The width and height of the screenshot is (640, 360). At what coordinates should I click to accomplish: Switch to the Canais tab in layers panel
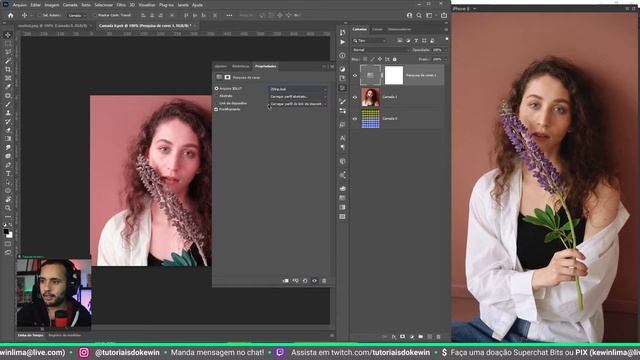(x=378, y=29)
